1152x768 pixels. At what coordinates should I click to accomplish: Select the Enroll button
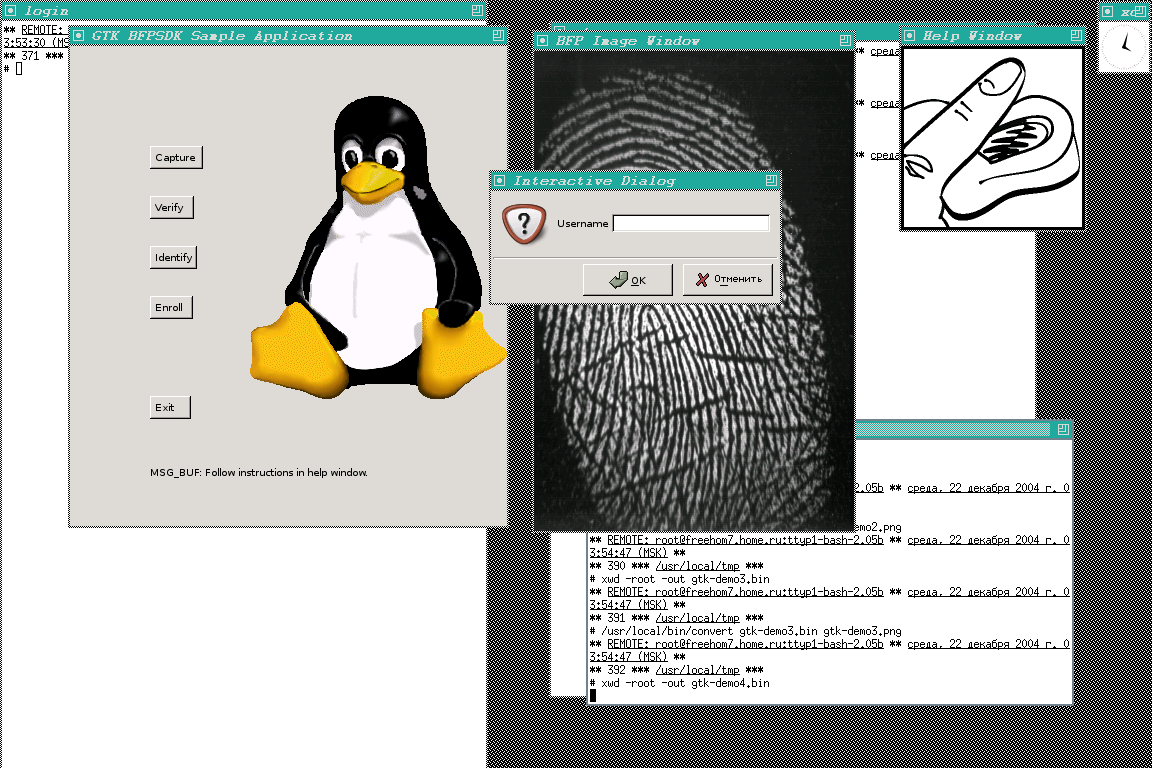pyautogui.click(x=169, y=307)
